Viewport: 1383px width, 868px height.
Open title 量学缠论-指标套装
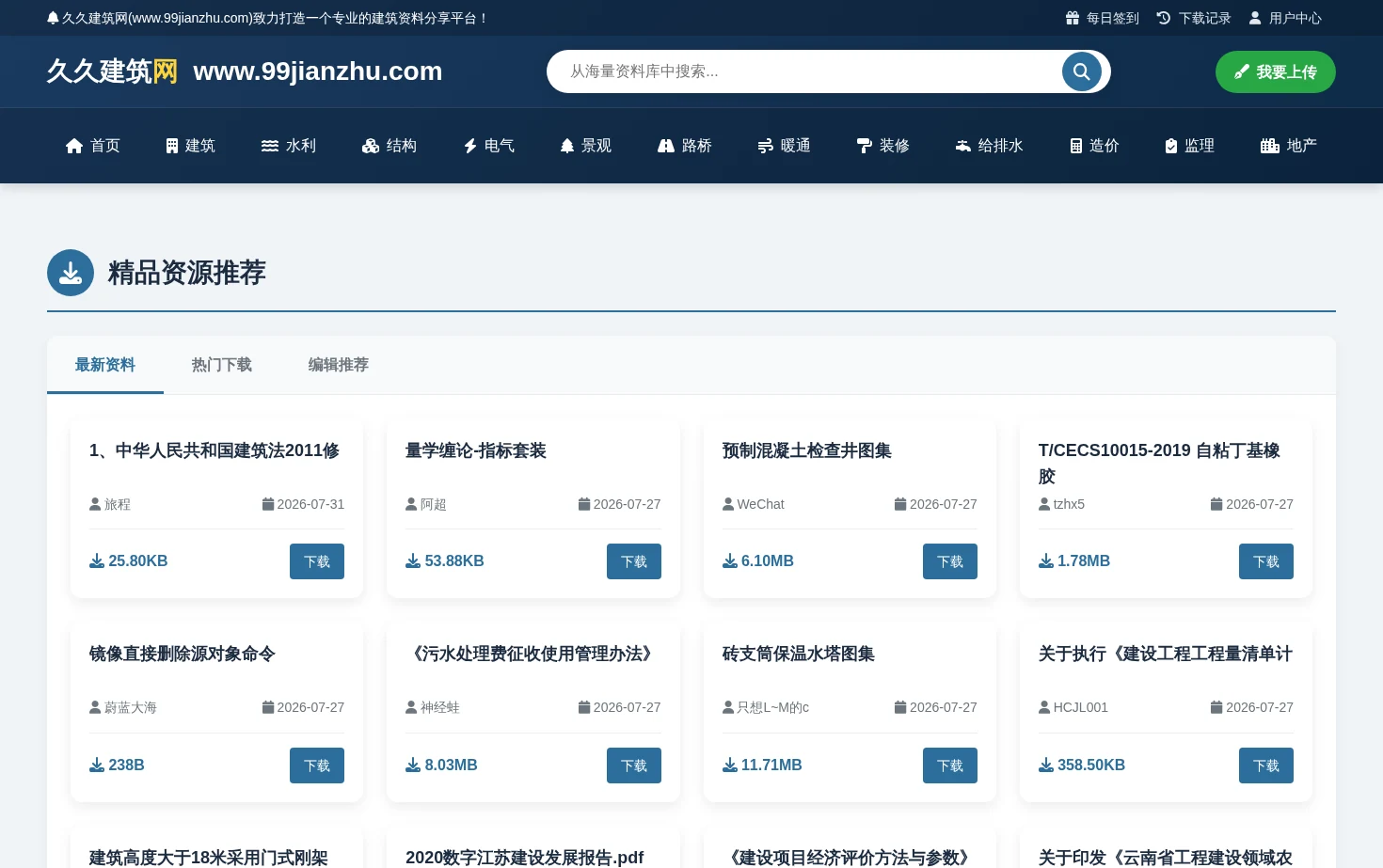point(476,451)
